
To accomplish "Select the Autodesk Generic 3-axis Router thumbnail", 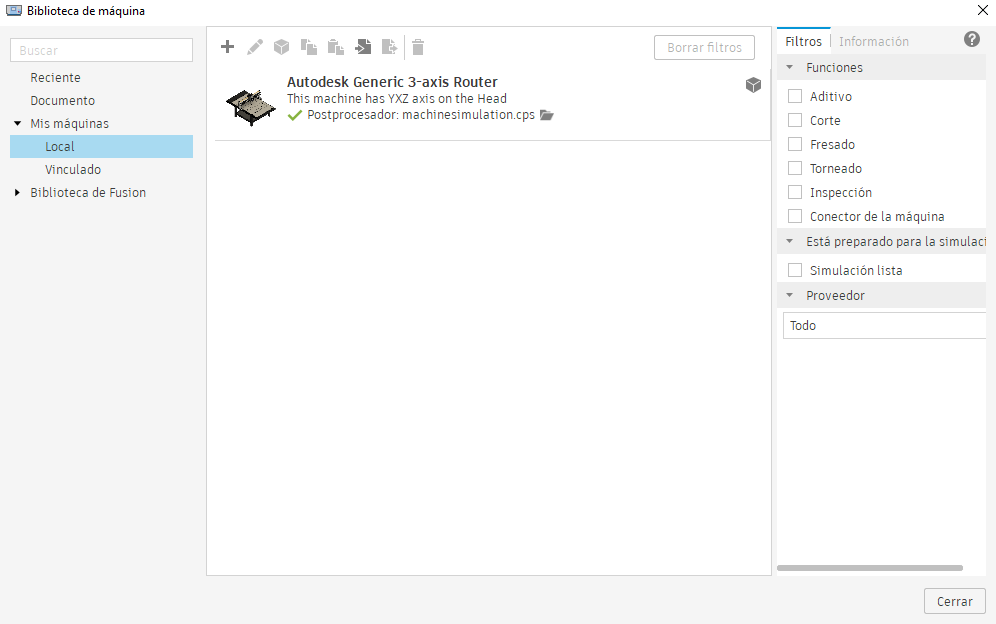I will click(250, 106).
